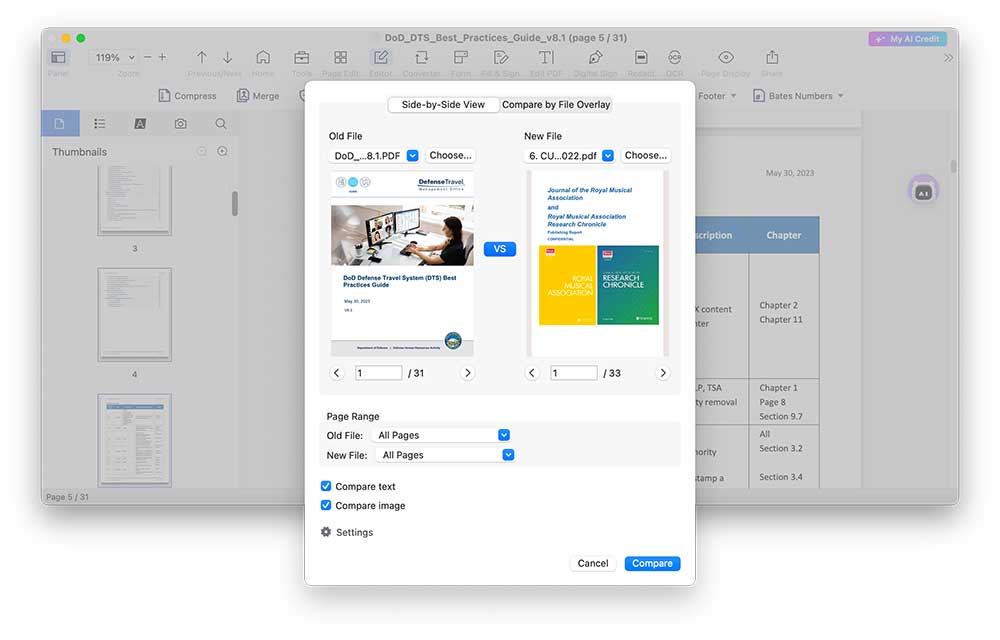Screen dimensions: 1000x640
Task: Open the Bates Numbers dropdown
Action: (798, 96)
